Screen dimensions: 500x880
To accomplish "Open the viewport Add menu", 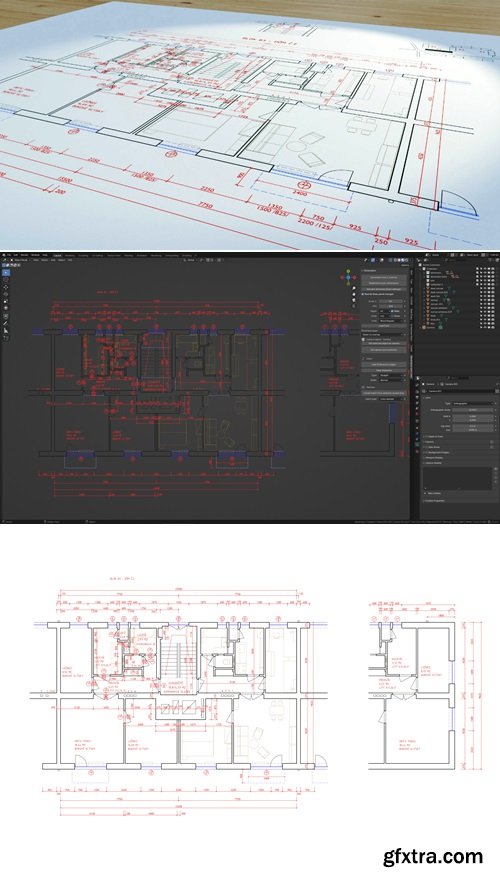I will click(x=53, y=260).
